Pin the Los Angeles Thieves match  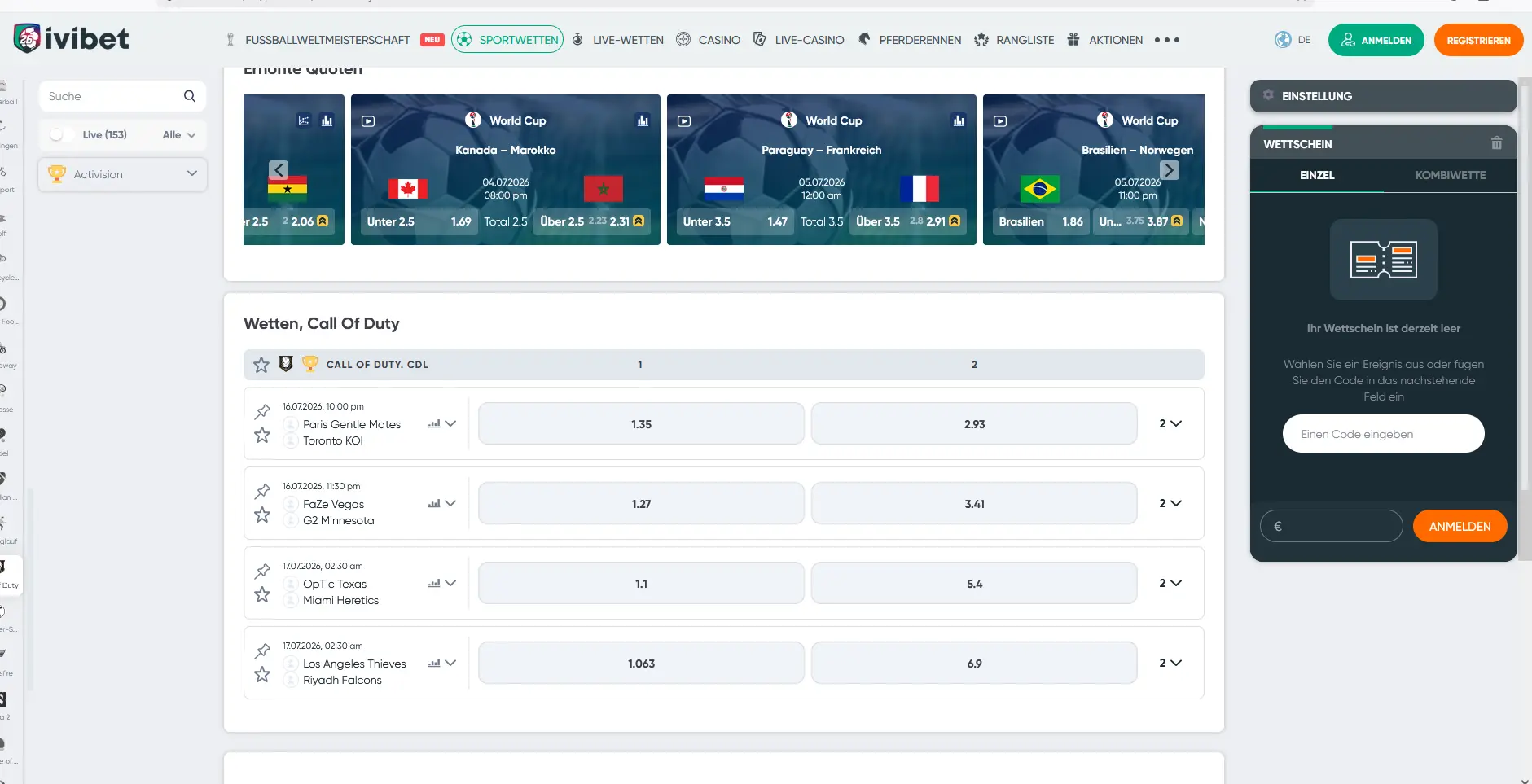click(262, 650)
